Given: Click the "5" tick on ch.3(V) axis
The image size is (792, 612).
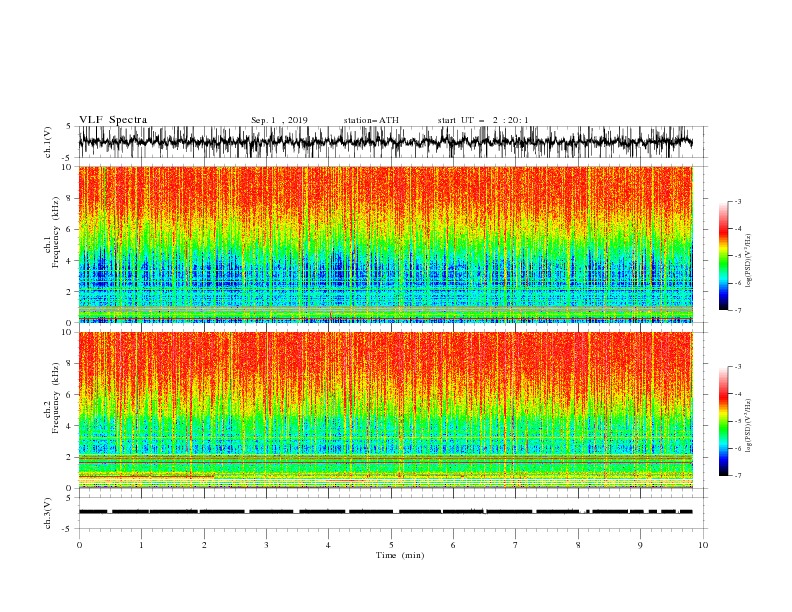Looking at the screenshot, I should pyautogui.click(x=69, y=497).
